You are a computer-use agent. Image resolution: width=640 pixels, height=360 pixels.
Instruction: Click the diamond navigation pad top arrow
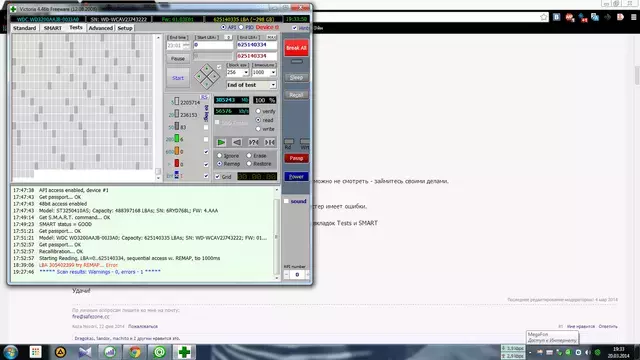coord(207,68)
